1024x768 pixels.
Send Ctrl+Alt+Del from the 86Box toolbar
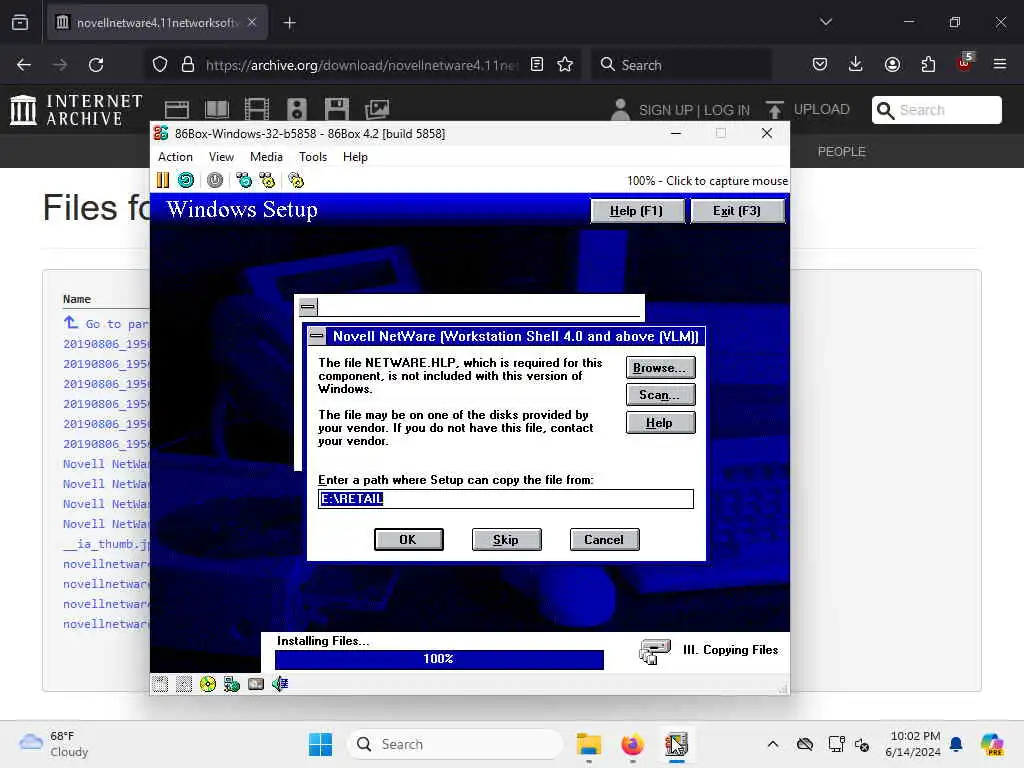[x=244, y=180]
